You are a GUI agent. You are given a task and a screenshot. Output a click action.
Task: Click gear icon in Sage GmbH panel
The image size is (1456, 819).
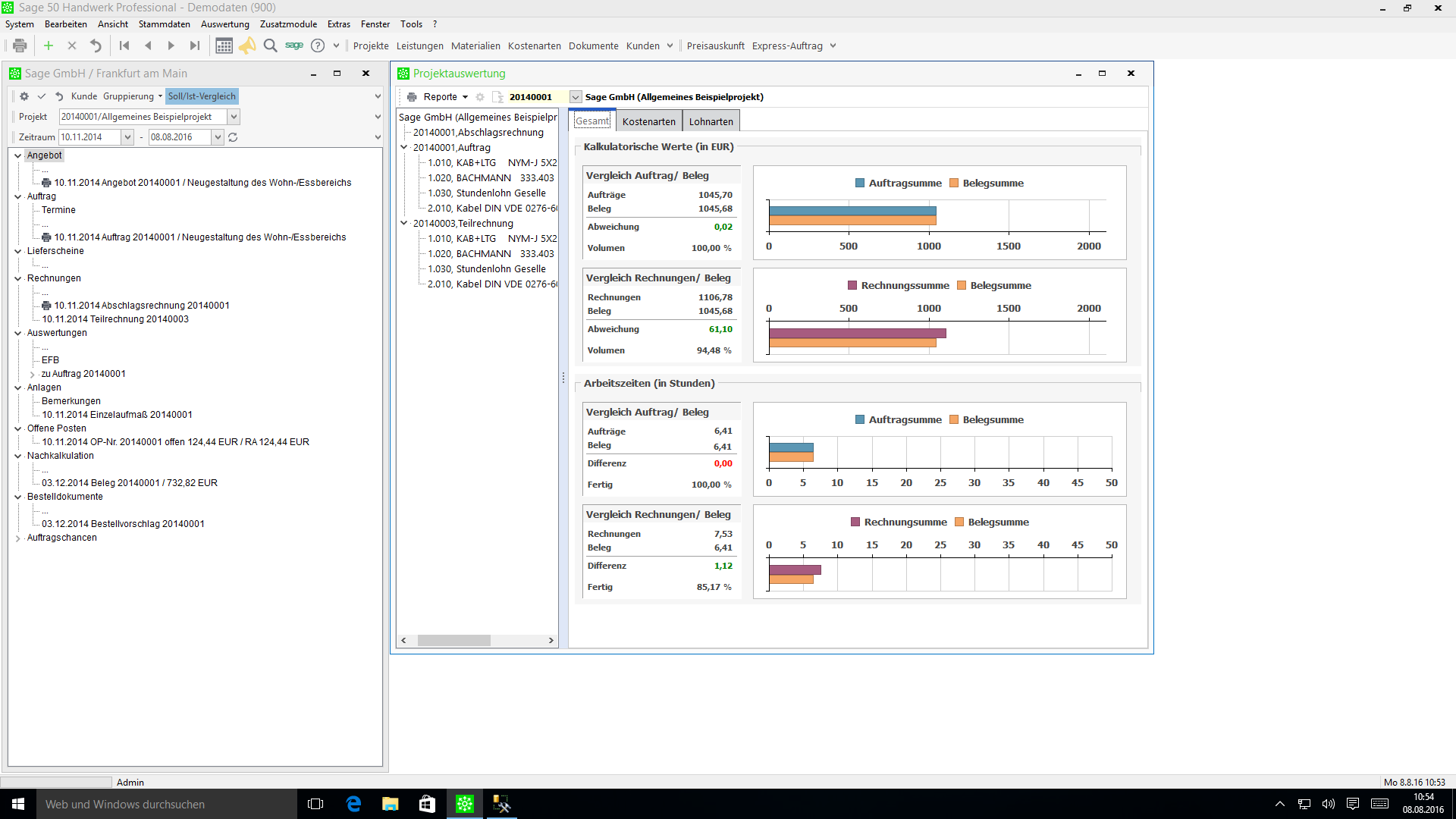(x=24, y=96)
